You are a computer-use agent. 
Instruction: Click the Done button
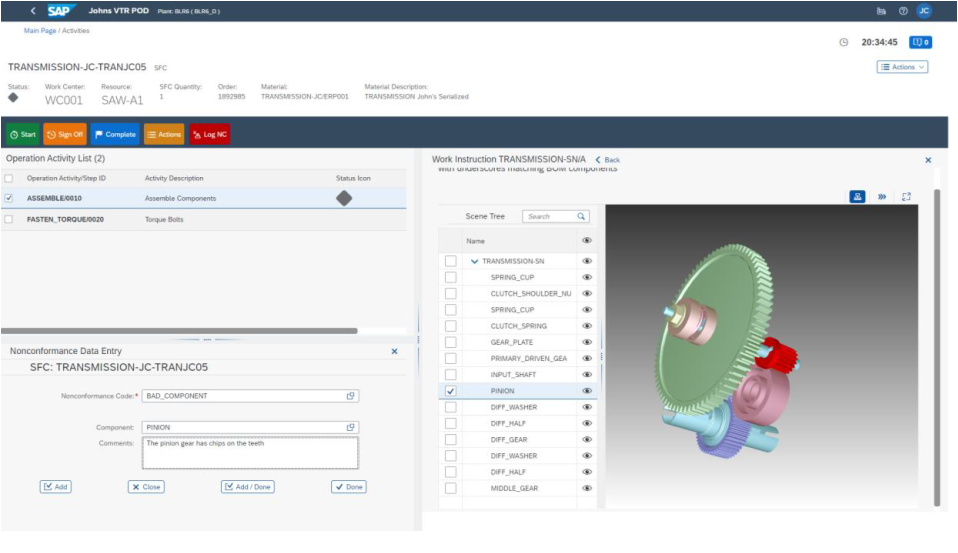349,487
